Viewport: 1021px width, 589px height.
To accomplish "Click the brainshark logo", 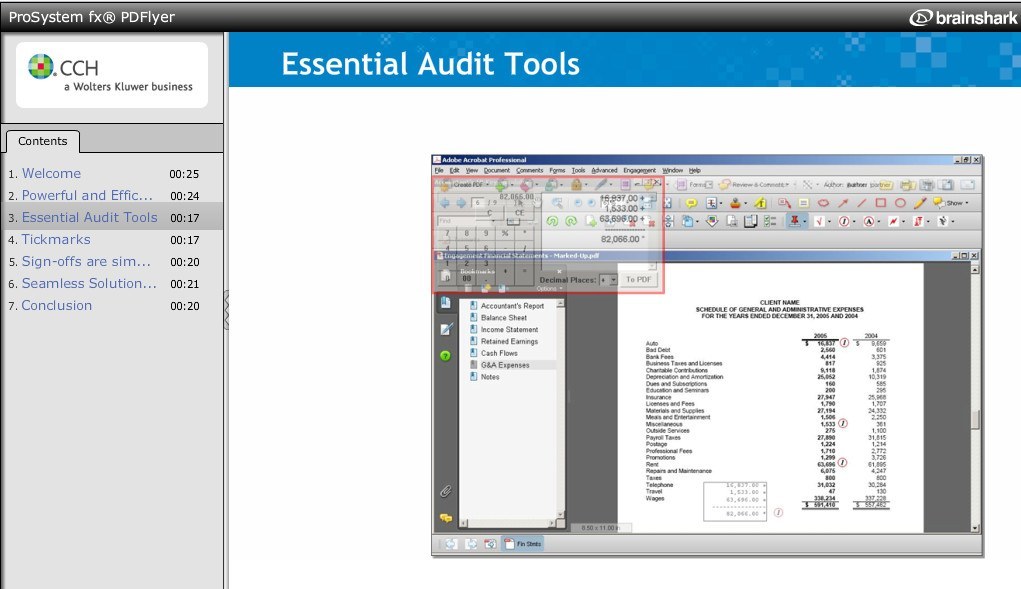I will point(962,16).
